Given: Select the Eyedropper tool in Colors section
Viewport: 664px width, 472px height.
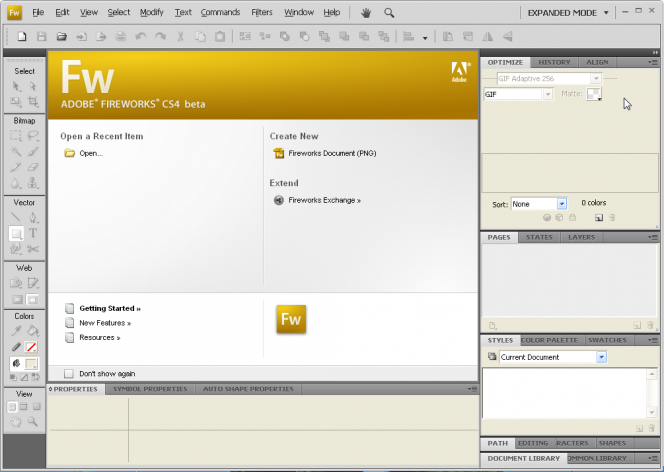Looking at the screenshot, I should tap(16, 331).
